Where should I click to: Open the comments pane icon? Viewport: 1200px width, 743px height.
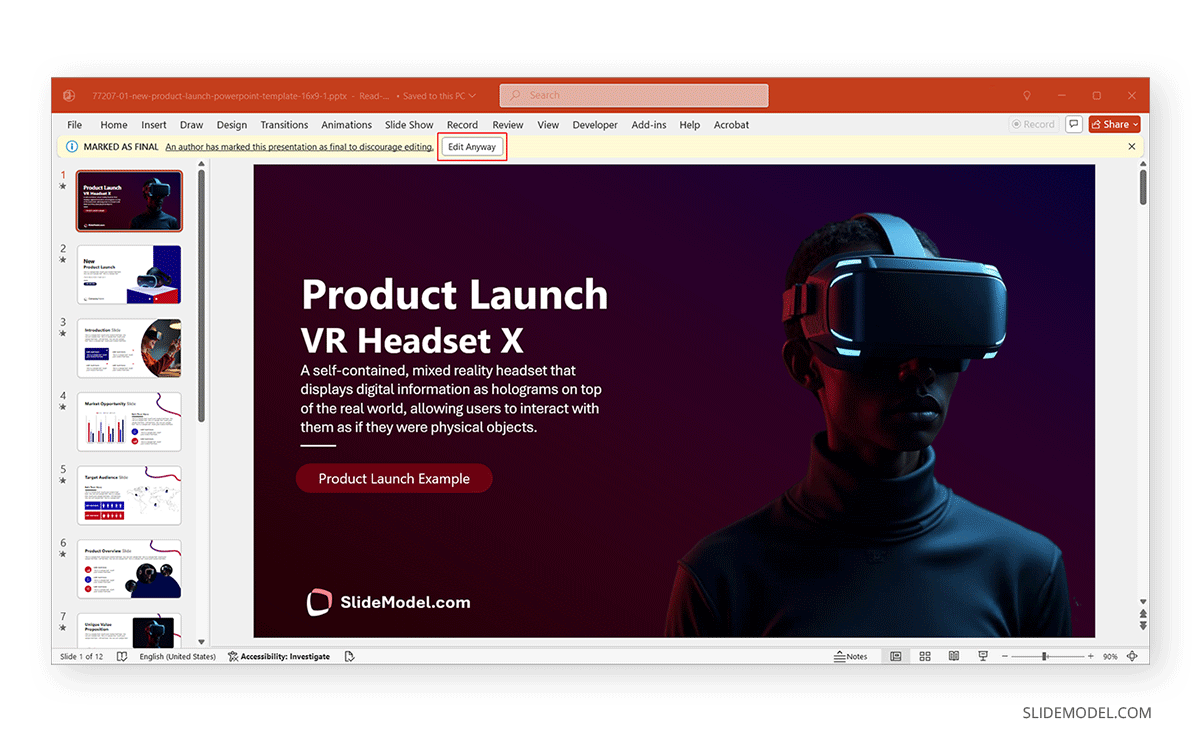pyautogui.click(x=1073, y=124)
